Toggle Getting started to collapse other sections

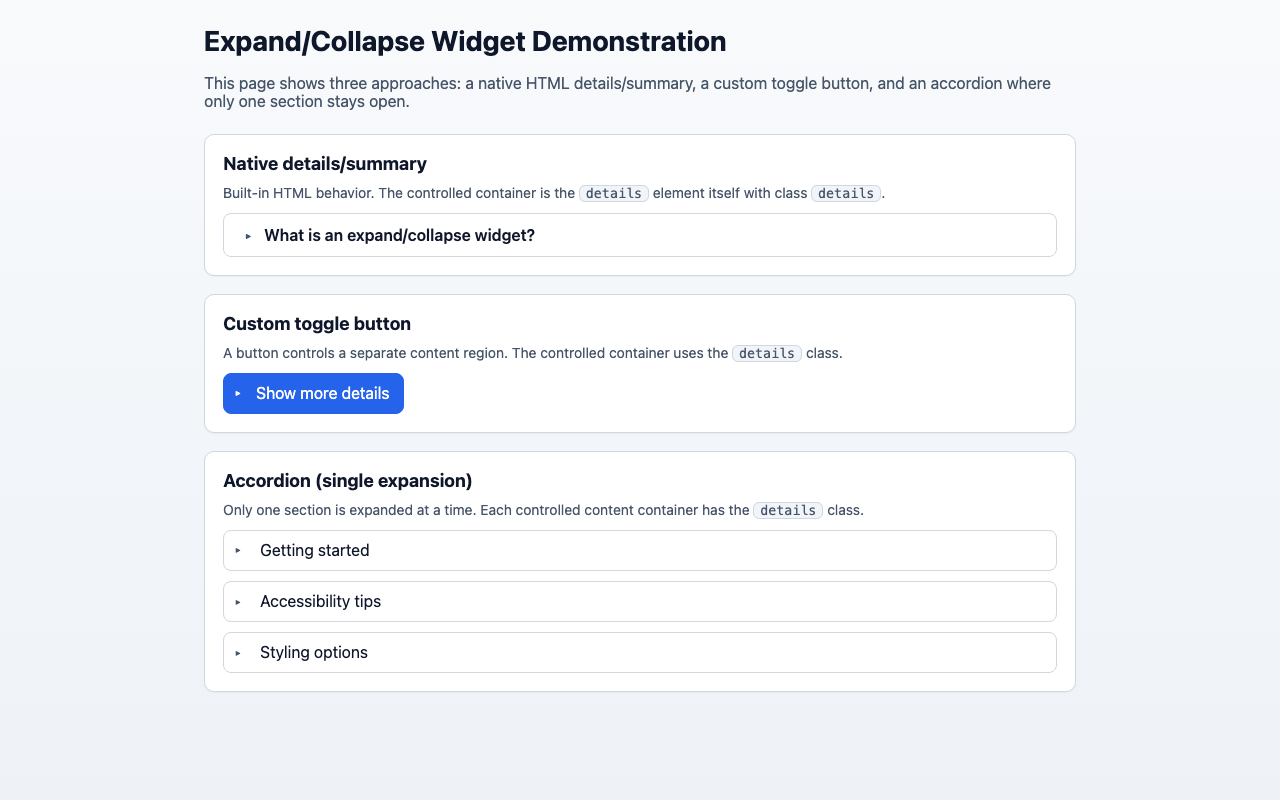tap(314, 550)
